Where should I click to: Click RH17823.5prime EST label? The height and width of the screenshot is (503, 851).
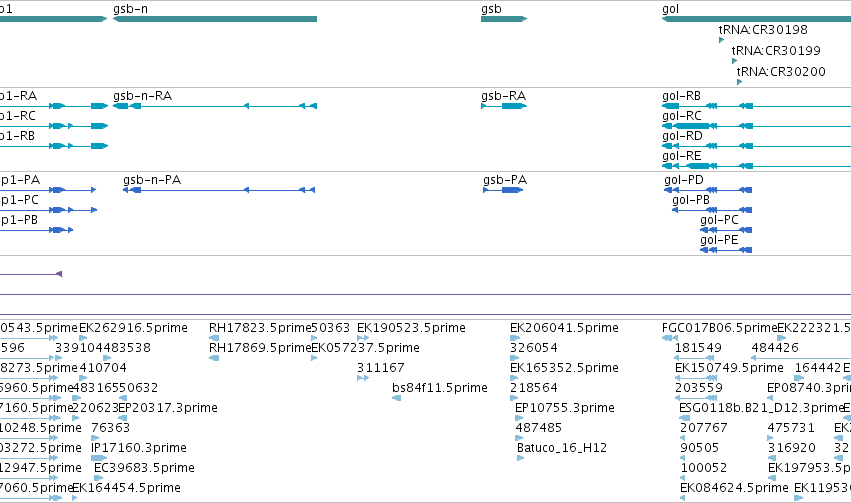(x=260, y=328)
